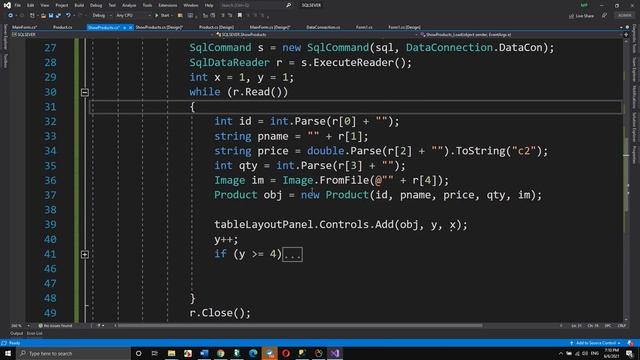Switch to the Product.cs [Design] tab
Screen dimensions: 640x360
pos(216,27)
